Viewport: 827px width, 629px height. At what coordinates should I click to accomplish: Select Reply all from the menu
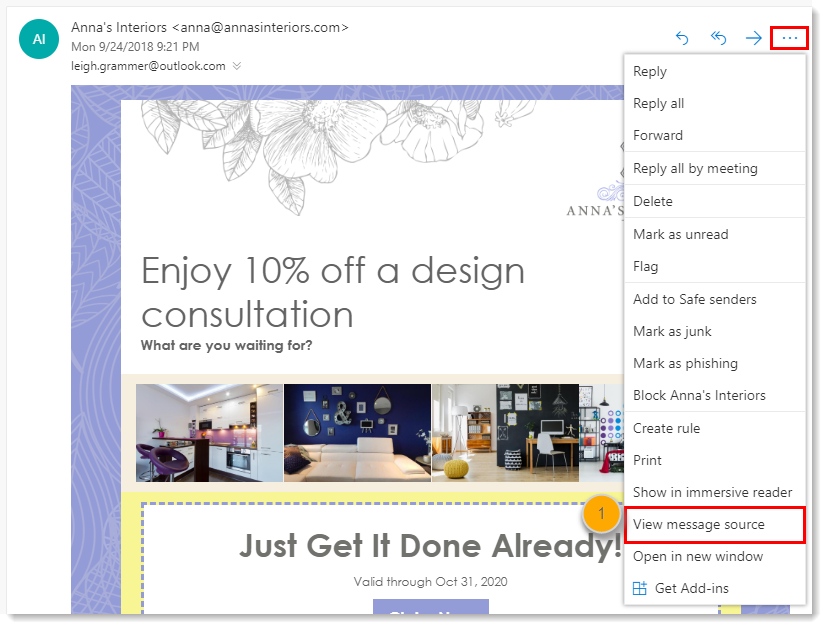[x=715, y=103]
